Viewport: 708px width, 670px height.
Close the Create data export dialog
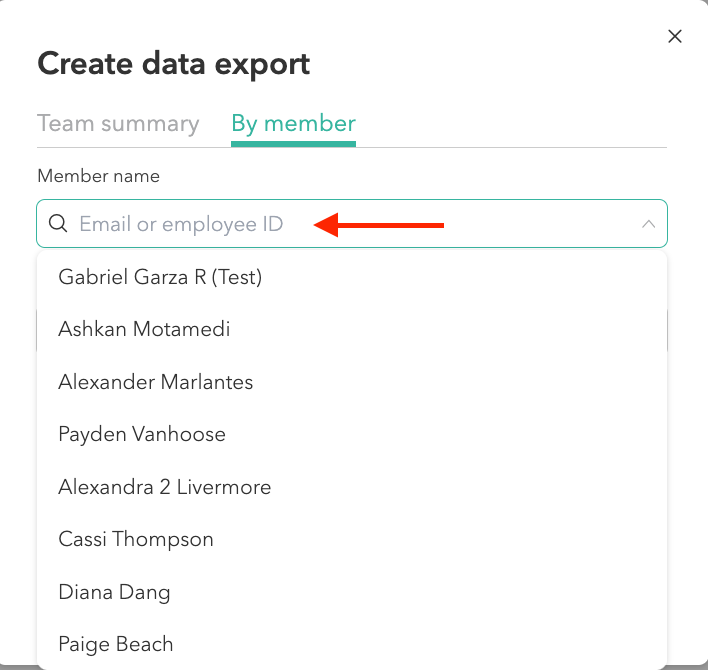tap(675, 37)
